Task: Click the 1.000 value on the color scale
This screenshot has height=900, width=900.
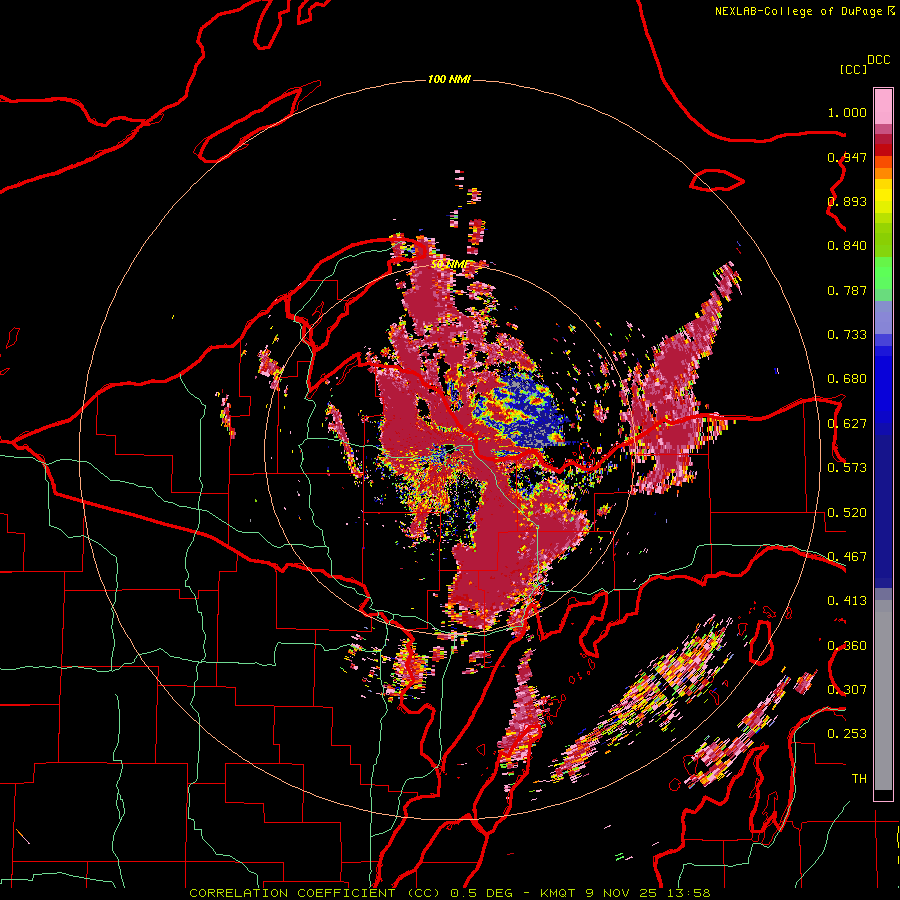Action: pyautogui.click(x=847, y=112)
